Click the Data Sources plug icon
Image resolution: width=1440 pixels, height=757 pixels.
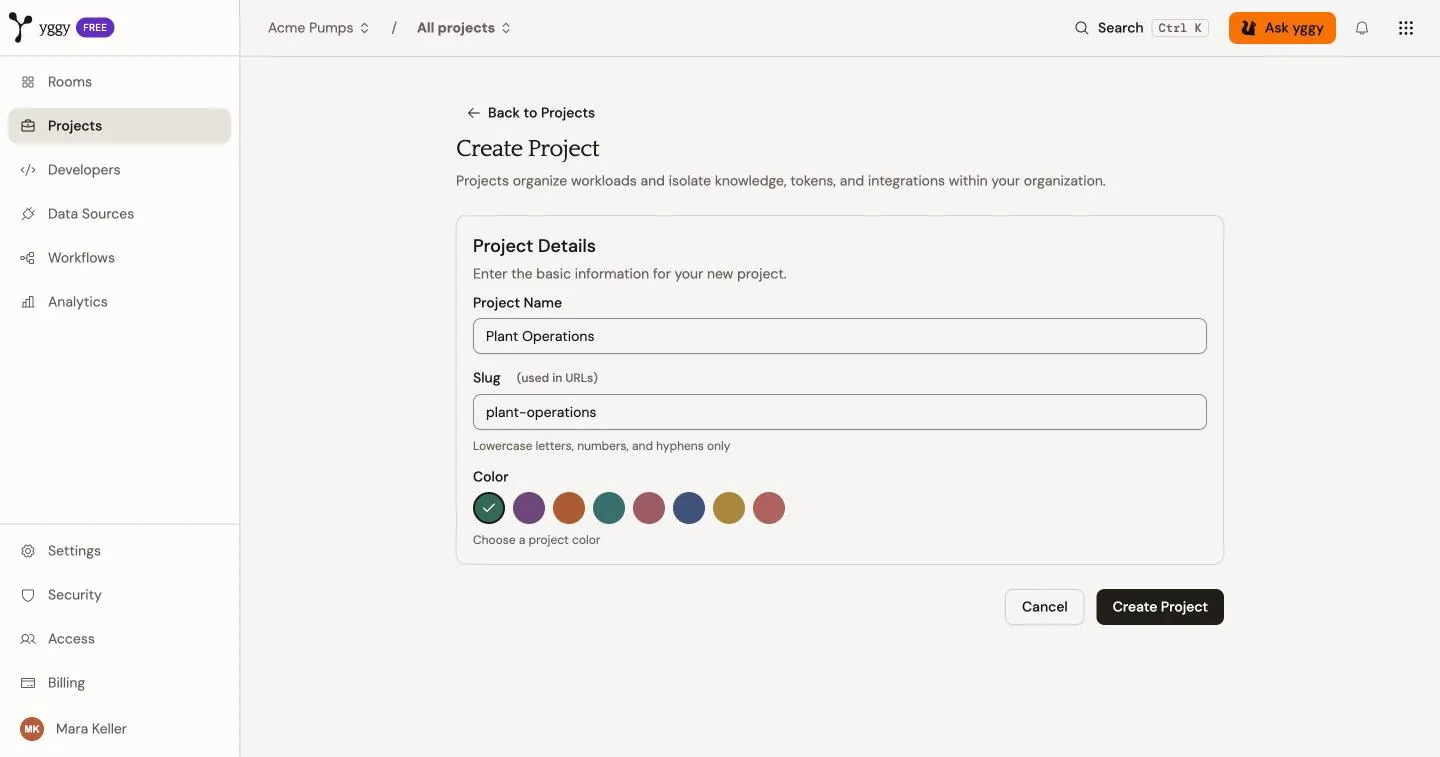[x=28, y=214]
